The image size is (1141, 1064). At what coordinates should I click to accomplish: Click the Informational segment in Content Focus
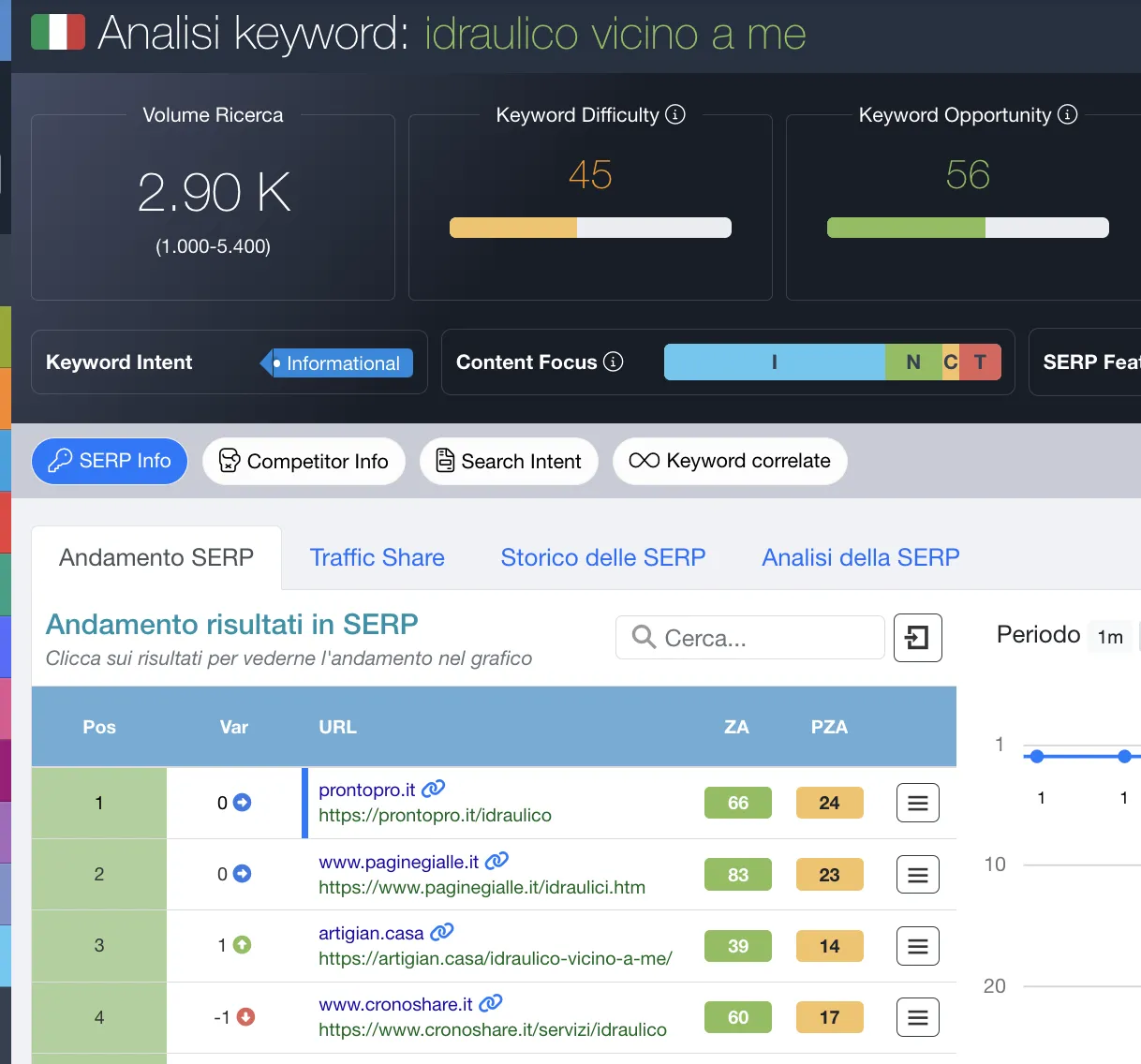click(774, 362)
